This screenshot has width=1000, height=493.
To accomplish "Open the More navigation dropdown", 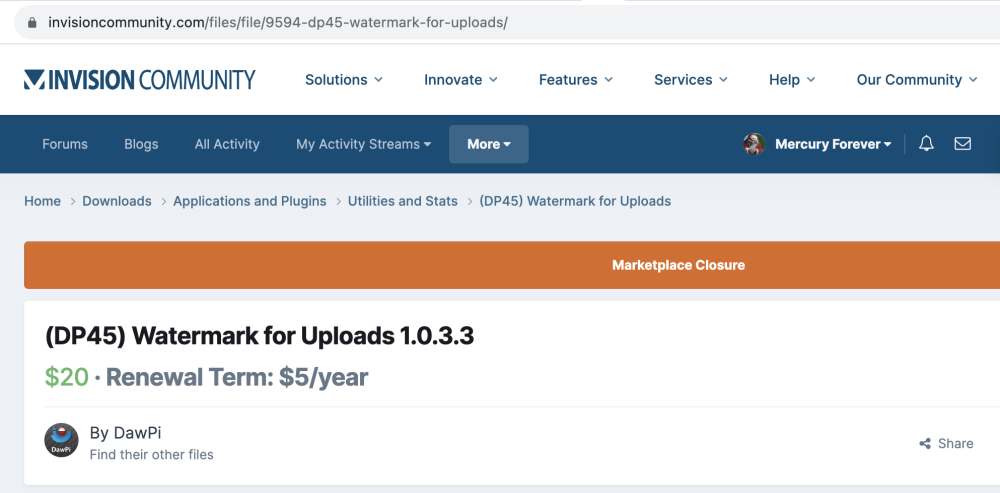I will pos(488,144).
